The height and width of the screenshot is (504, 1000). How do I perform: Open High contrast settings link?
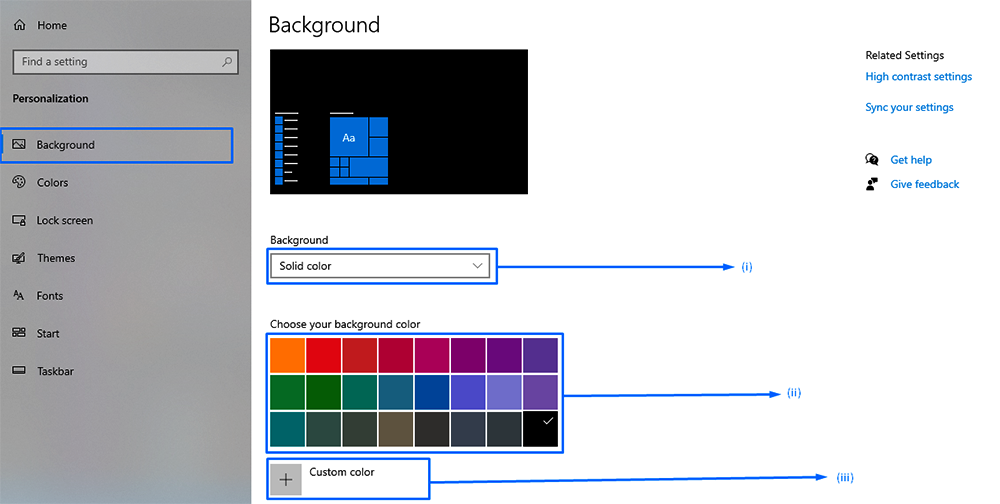[x=918, y=77]
